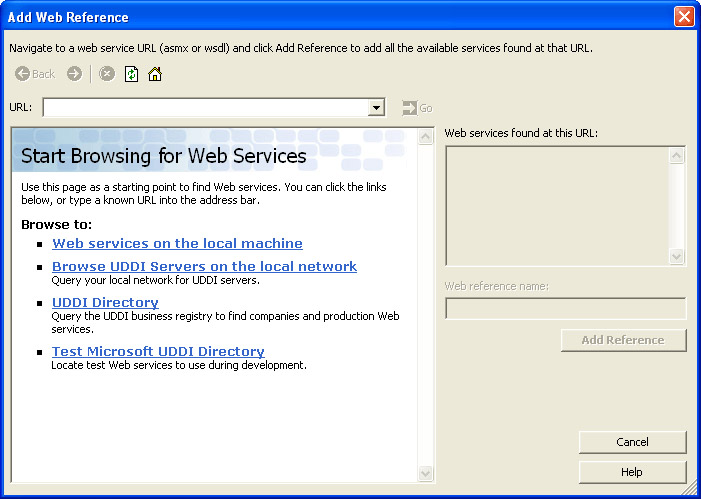Open Web services on the local machine
The height and width of the screenshot is (499, 701).
point(177,243)
